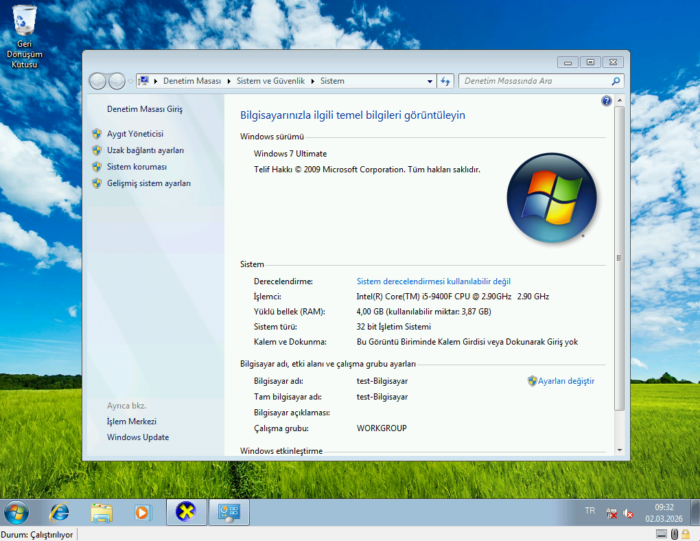Screen dimensions: 700x541
Task: Select the Denetim Masası breadcrumb
Action: [192, 81]
